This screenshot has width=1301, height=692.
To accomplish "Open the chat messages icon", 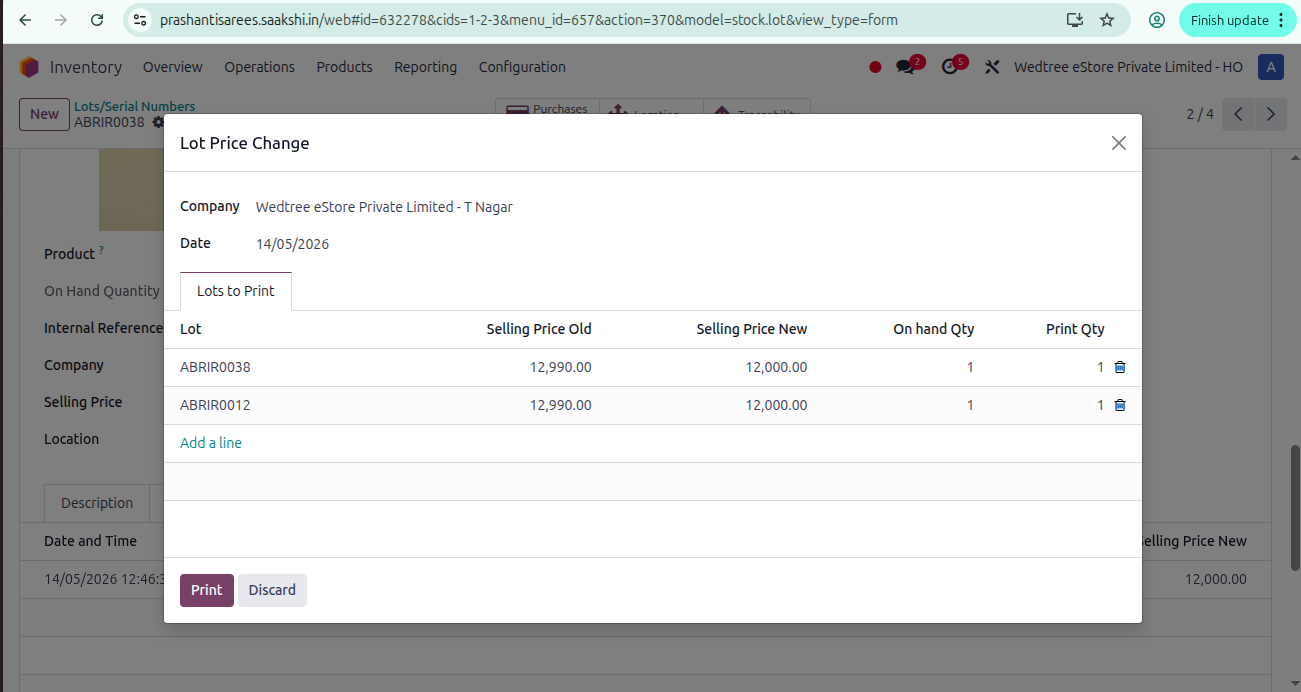I will click(906, 67).
